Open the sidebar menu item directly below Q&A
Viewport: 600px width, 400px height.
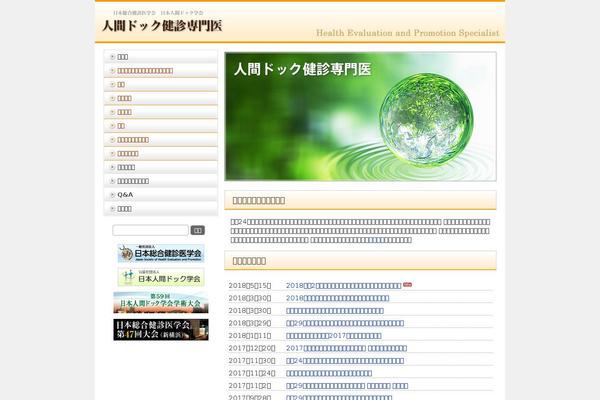161,209
